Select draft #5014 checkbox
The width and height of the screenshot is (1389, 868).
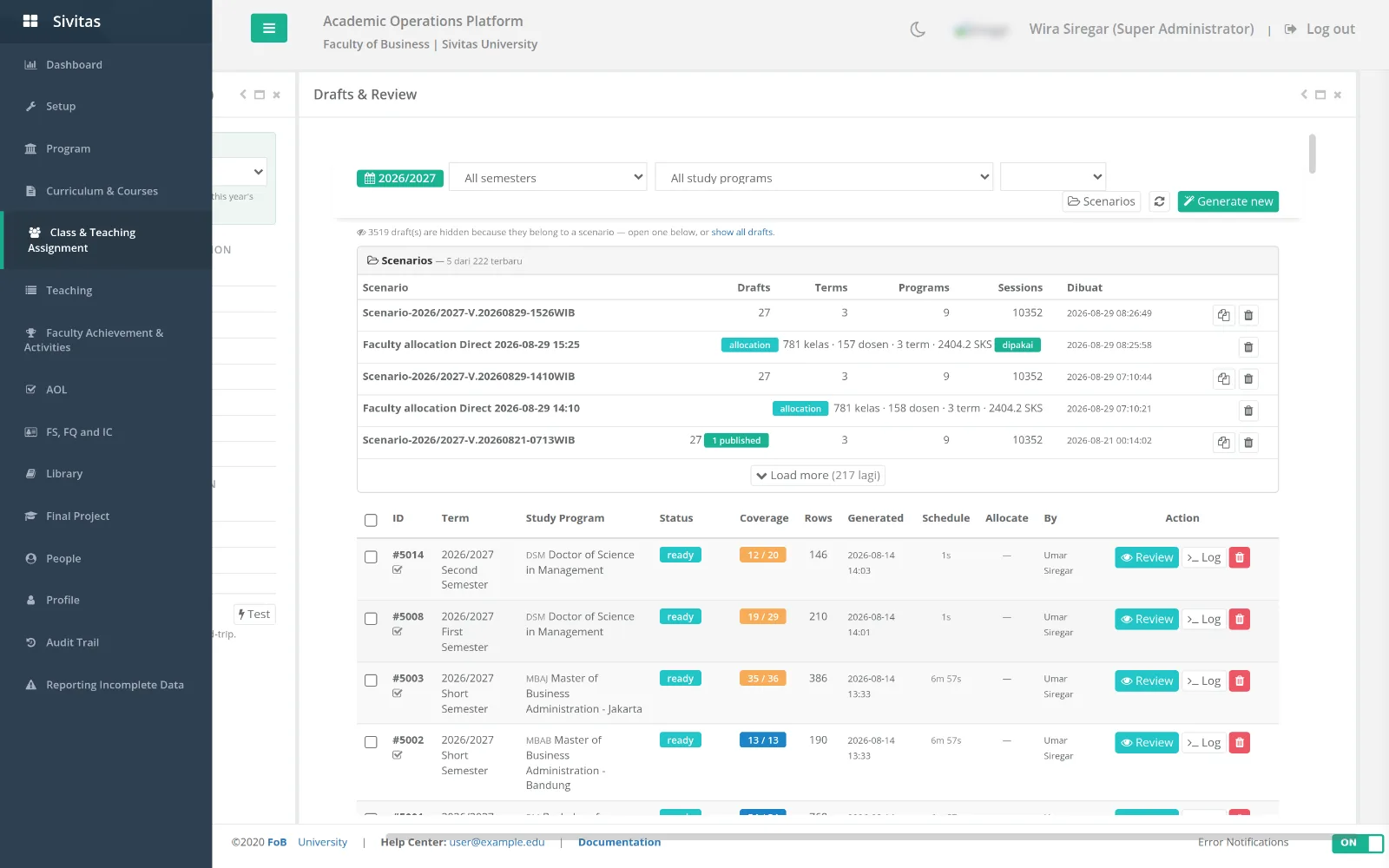pyautogui.click(x=371, y=557)
